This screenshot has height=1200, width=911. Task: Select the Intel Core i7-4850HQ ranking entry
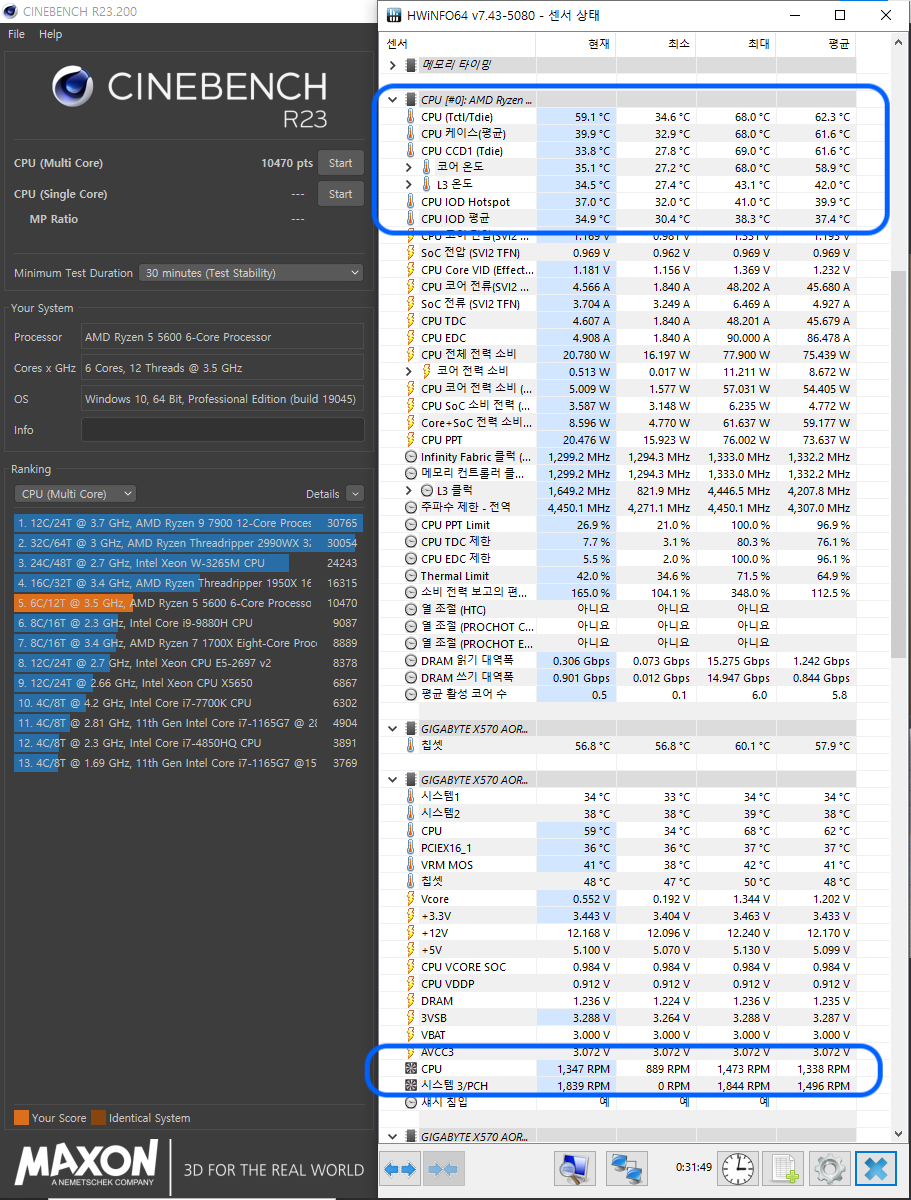188,743
